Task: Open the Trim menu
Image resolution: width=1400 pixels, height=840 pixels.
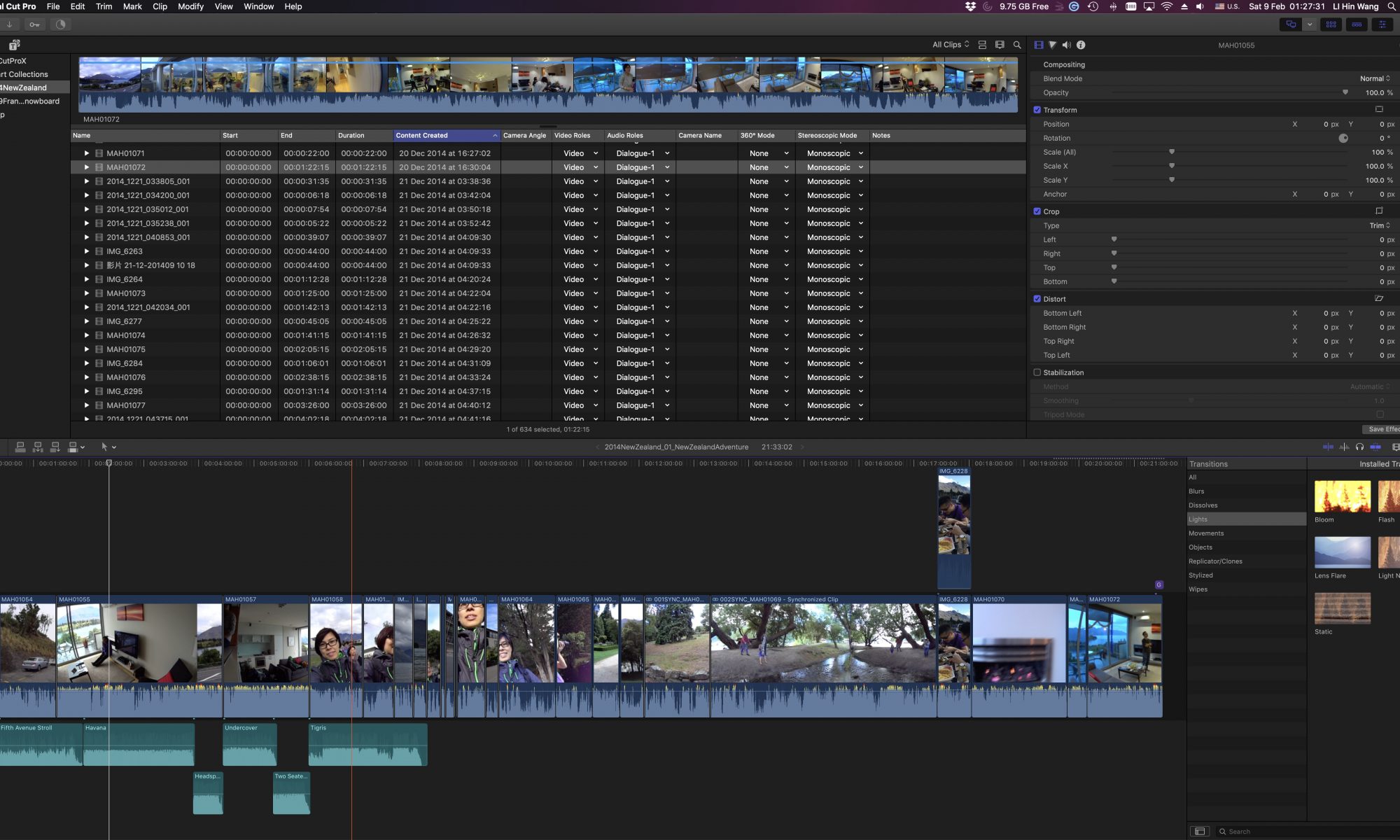Action: click(x=104, y=6)
